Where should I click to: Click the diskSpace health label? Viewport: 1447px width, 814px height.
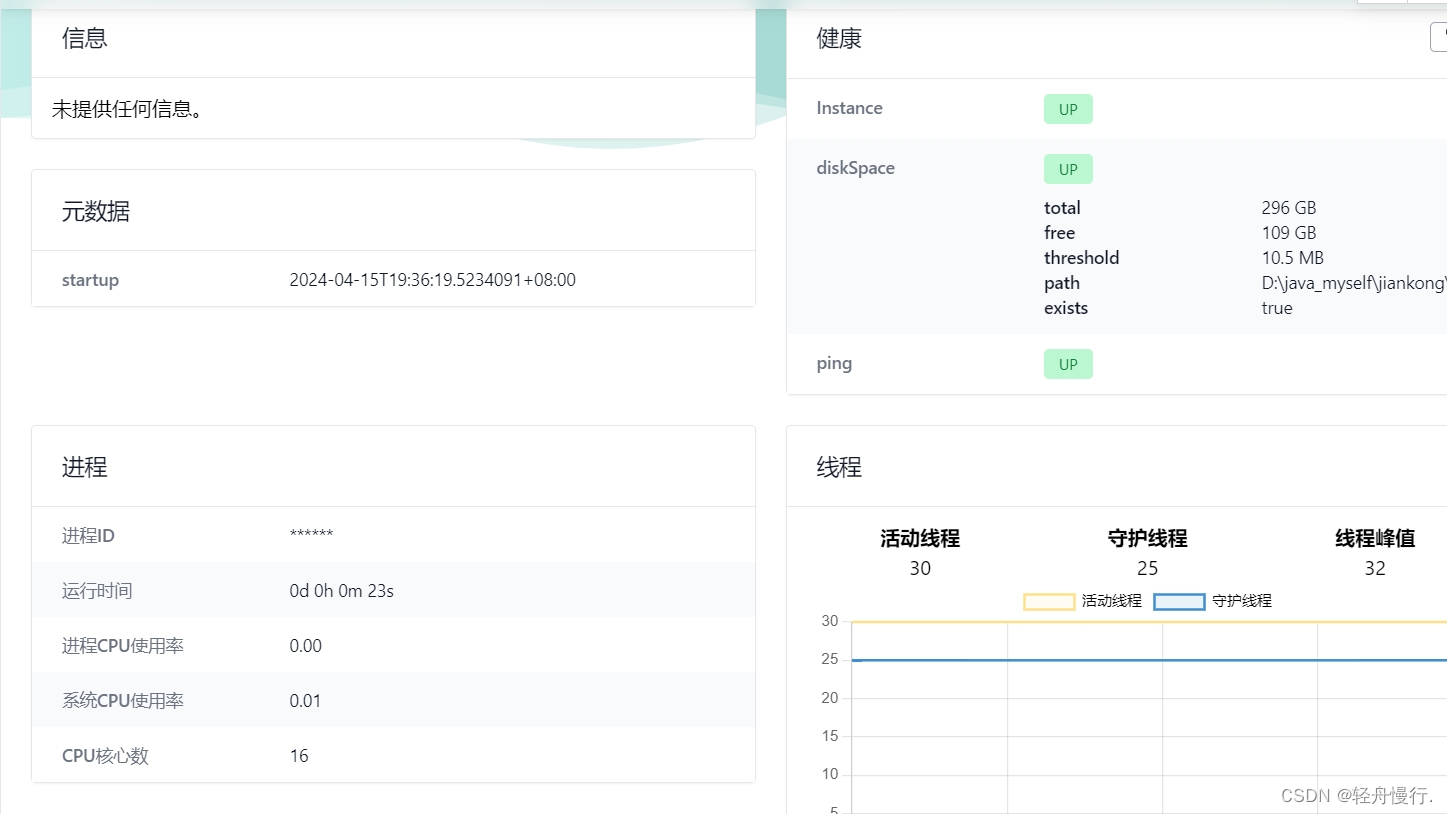pos(855,168)
